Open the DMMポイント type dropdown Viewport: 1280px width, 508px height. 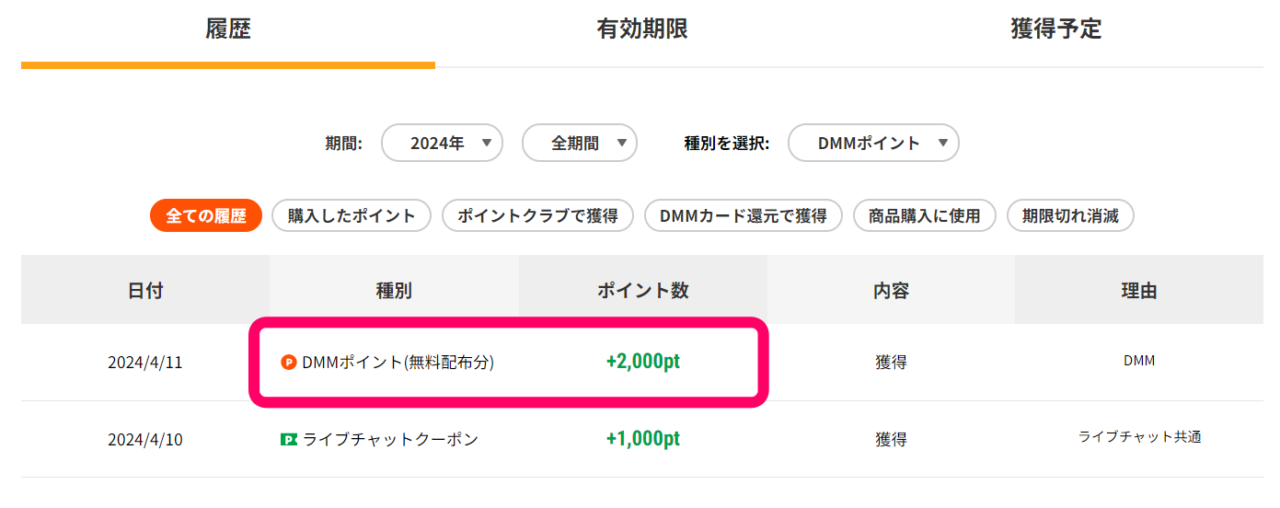point(873,143)
